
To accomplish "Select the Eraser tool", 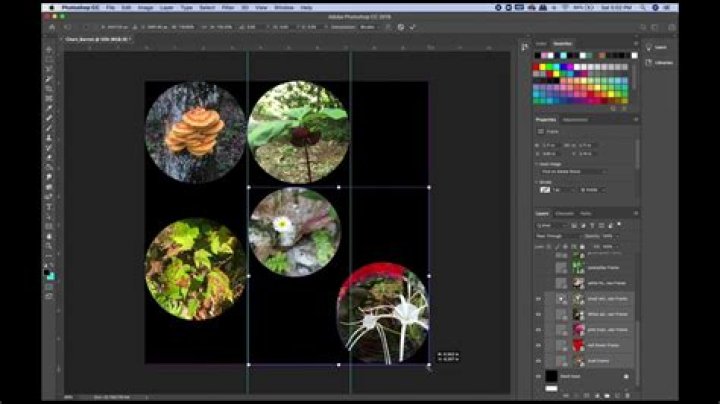I will point(49,157).
